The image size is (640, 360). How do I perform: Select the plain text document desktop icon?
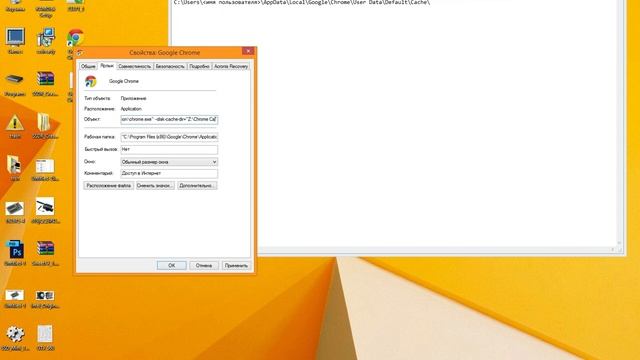click(x=45, y=334)
